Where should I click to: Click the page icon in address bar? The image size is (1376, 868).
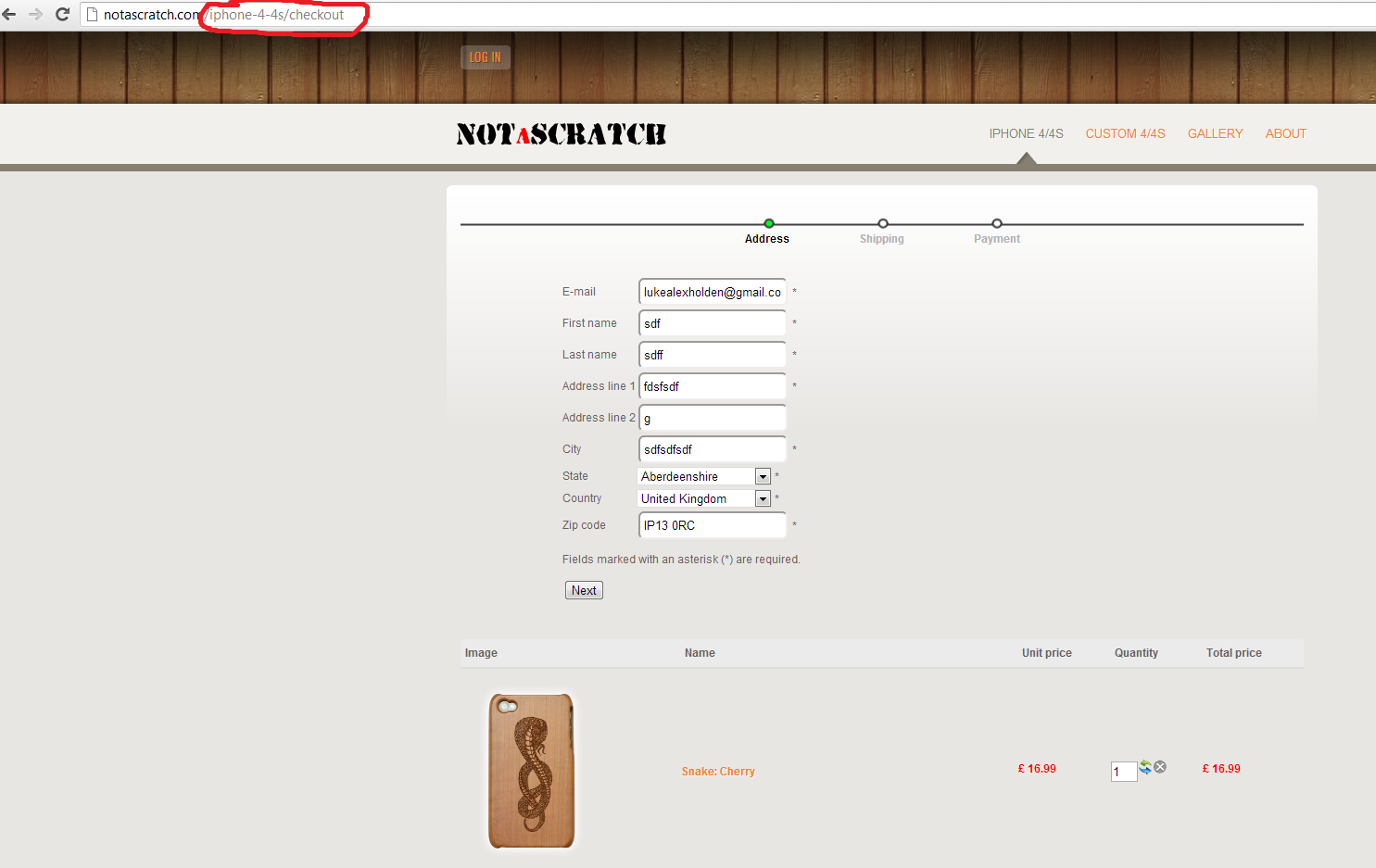coord(92,15)
